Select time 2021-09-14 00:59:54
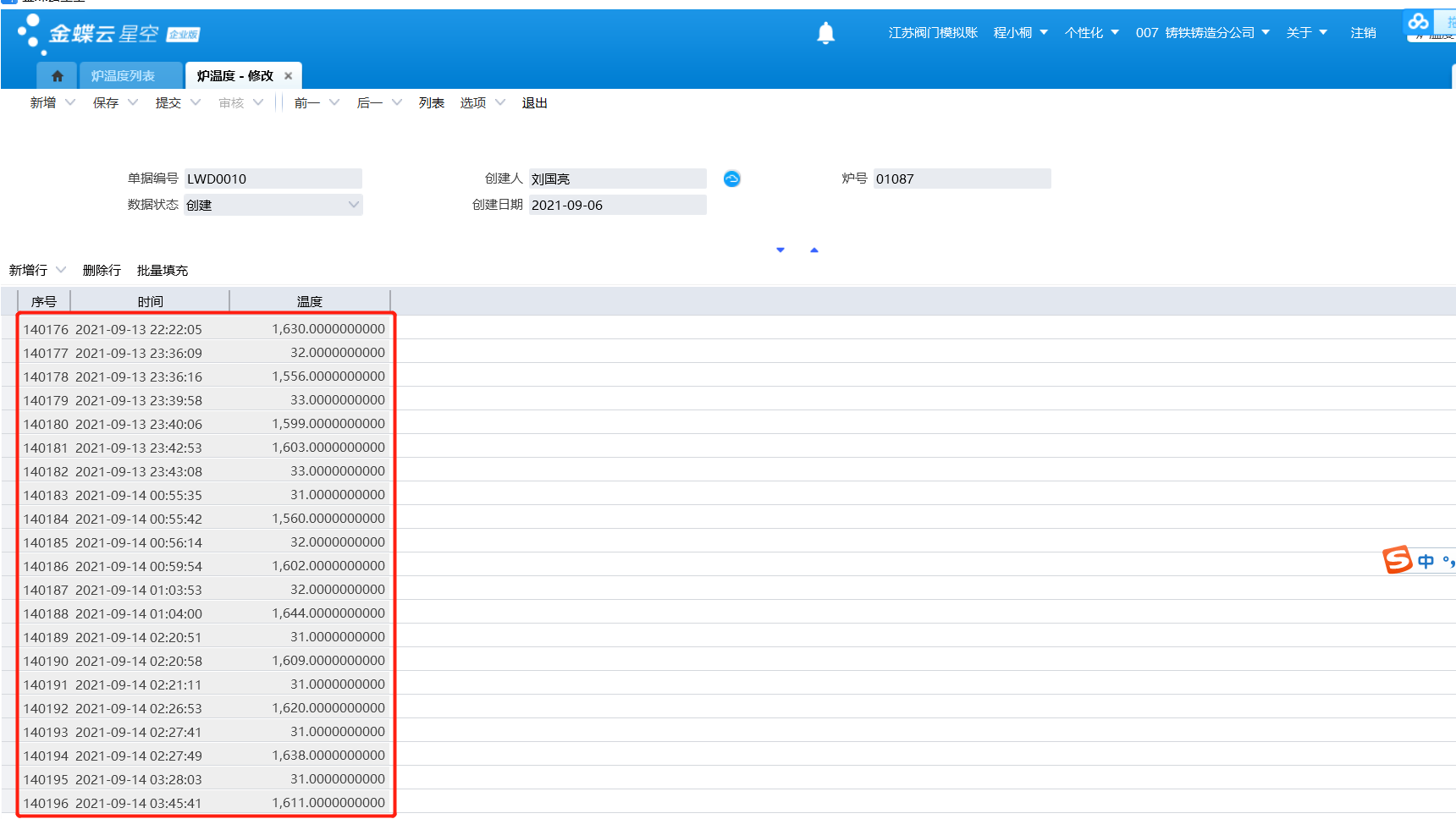Screen dimensions: 1456x819 point(139,566)
